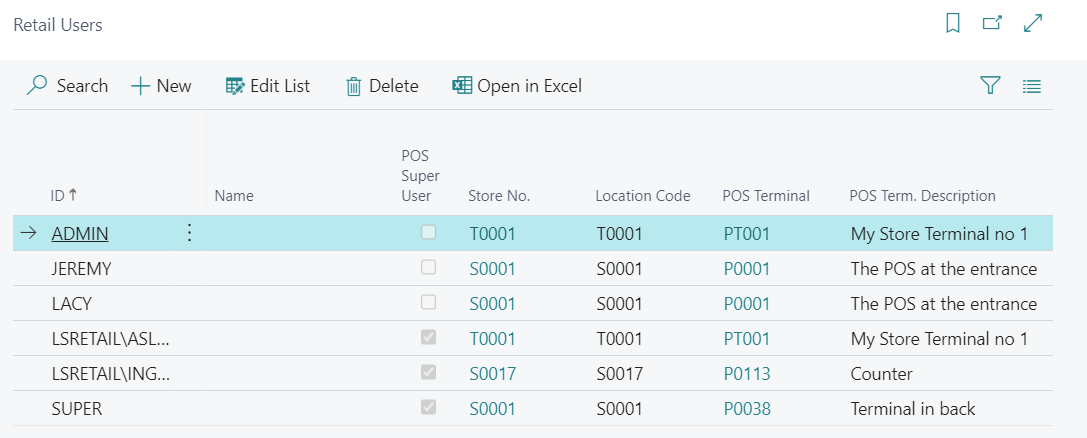Viewport: 1087px width, 438px height.
Task: Open page in new window icon
Action: (x=992, y=23)
